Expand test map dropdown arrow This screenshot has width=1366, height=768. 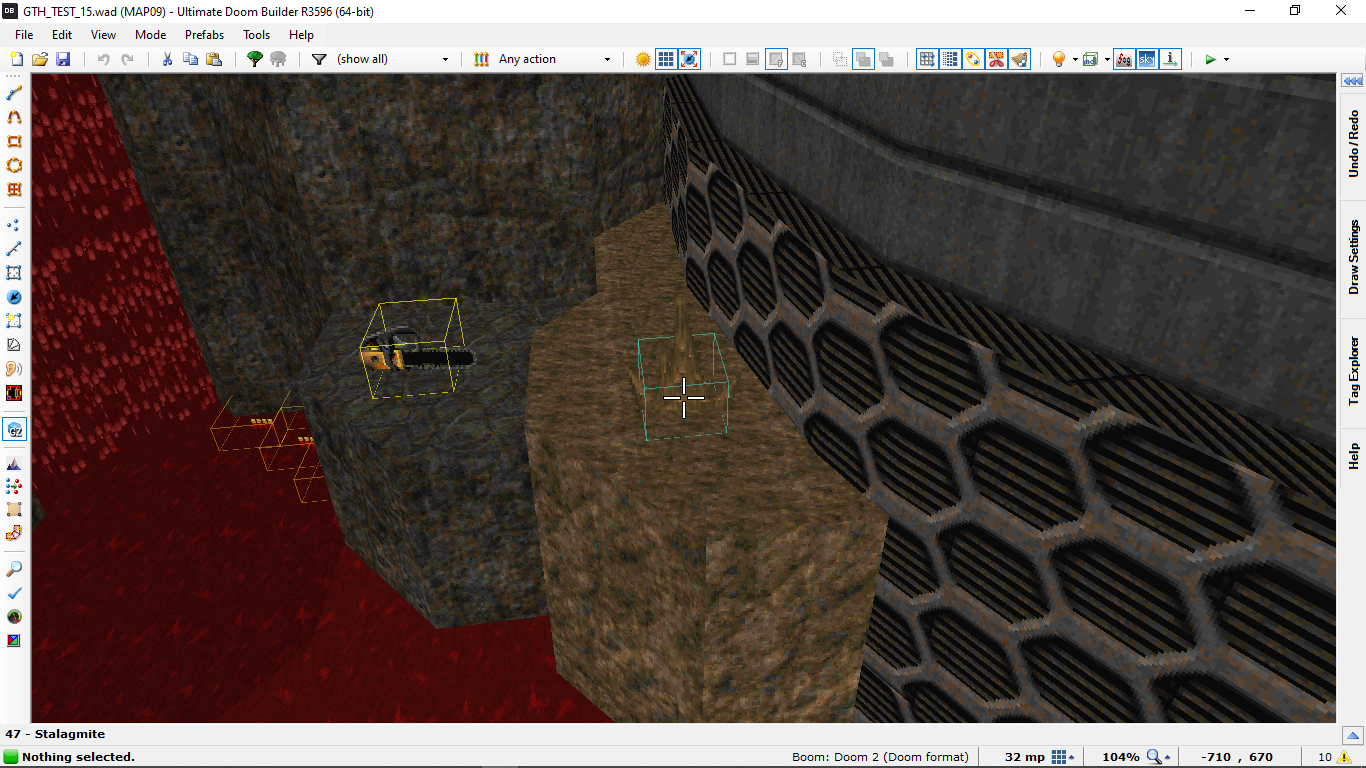pyautogui.click(x=1226, y=59)
